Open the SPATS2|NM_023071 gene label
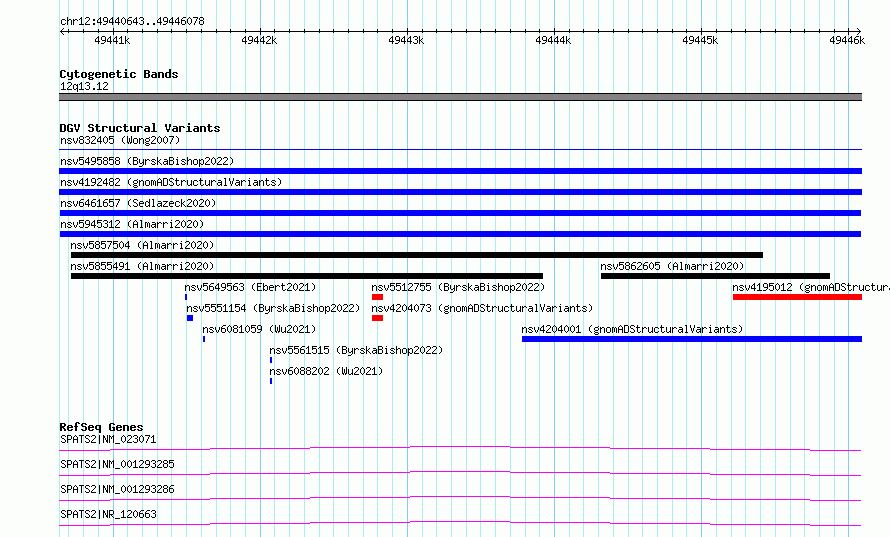Viewport: 890px width, 537px height. tap(108, 439)
